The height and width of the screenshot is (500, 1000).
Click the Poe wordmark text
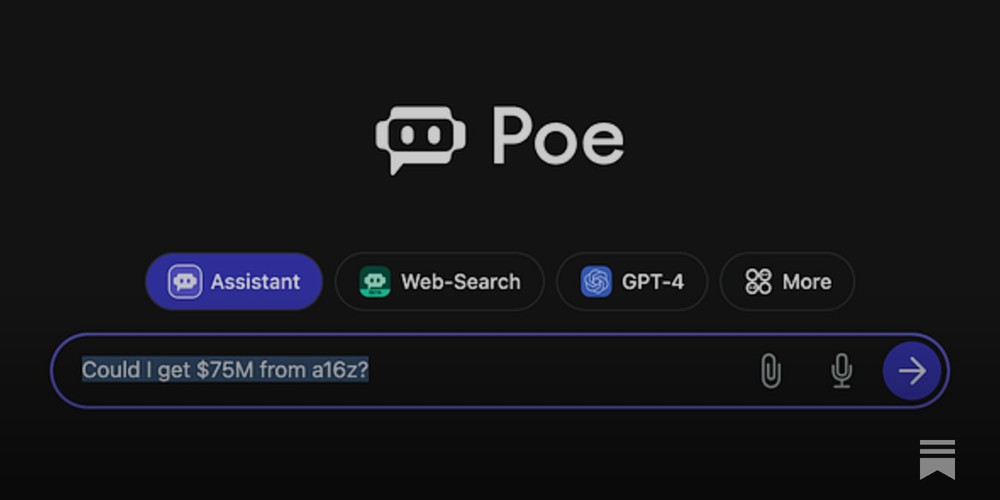click(558, 138)
